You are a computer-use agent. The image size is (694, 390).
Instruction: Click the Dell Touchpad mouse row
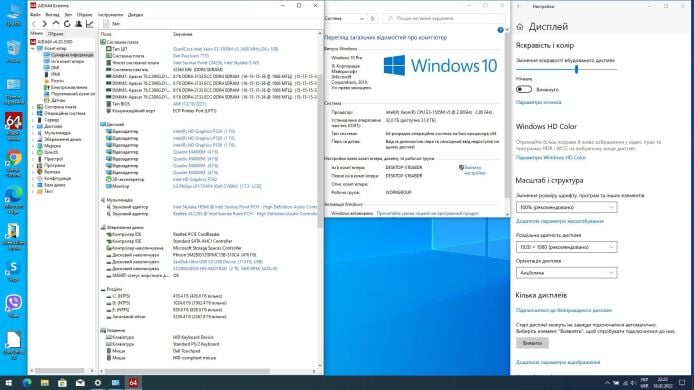tap(153, 351)
